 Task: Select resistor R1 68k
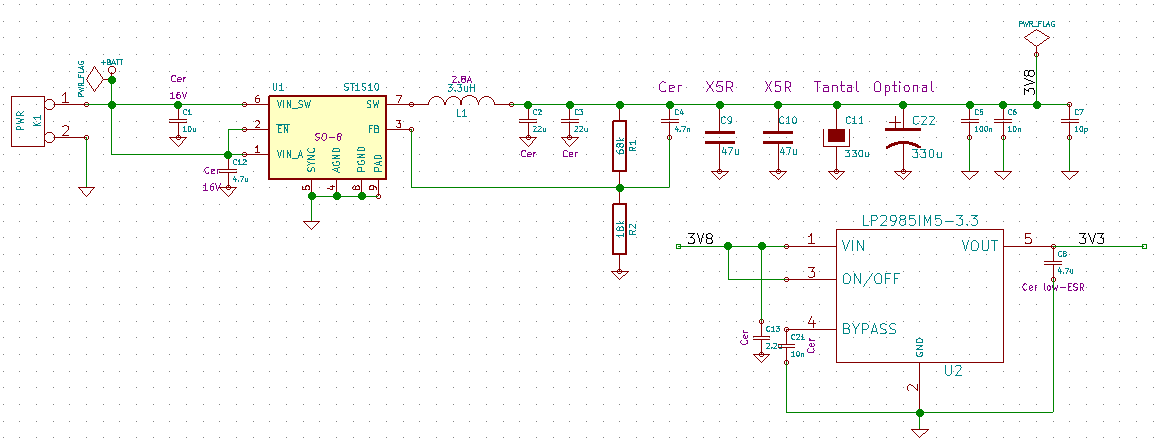click(x=620, y=145)
